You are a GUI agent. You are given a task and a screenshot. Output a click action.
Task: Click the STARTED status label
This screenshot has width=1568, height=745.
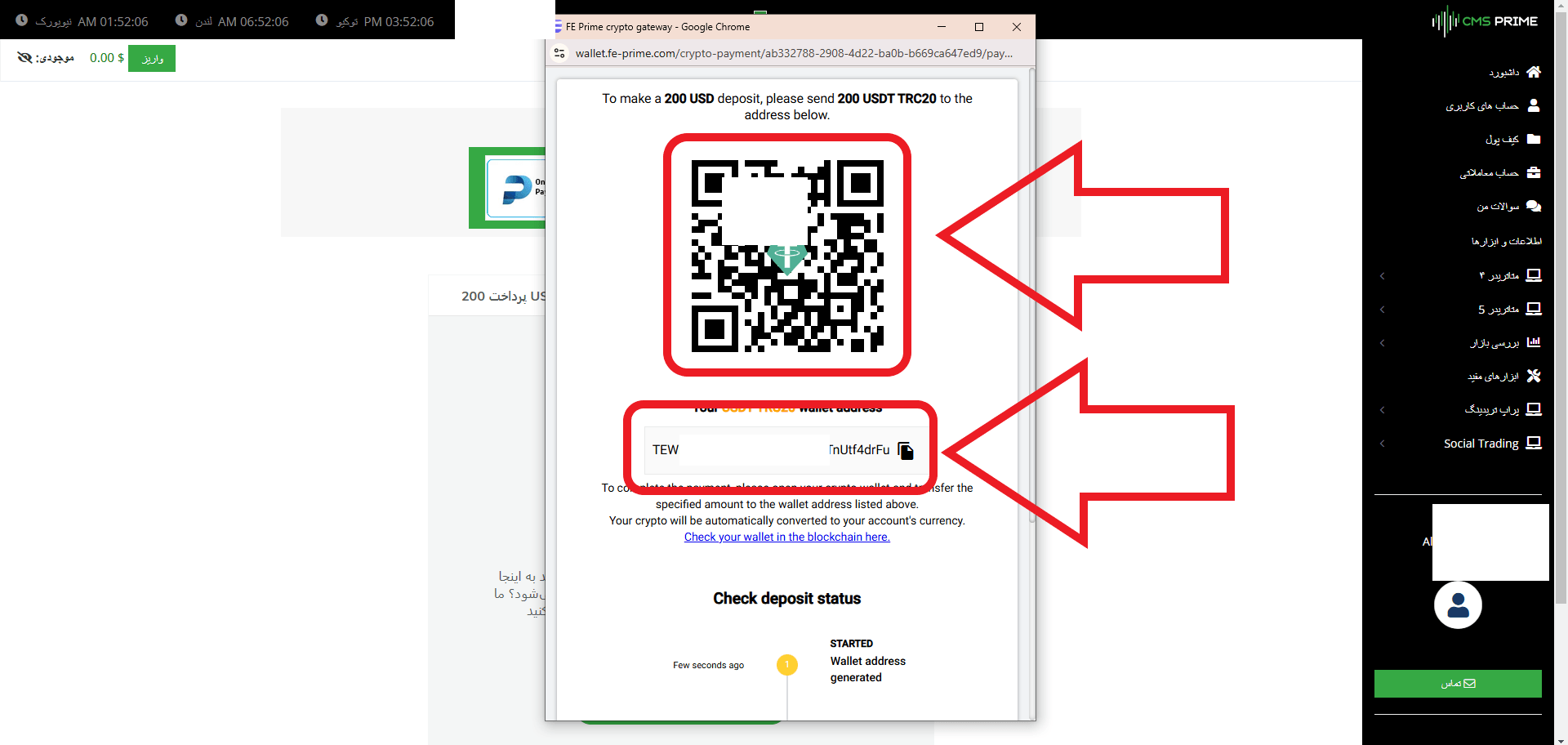pos(852,644)
